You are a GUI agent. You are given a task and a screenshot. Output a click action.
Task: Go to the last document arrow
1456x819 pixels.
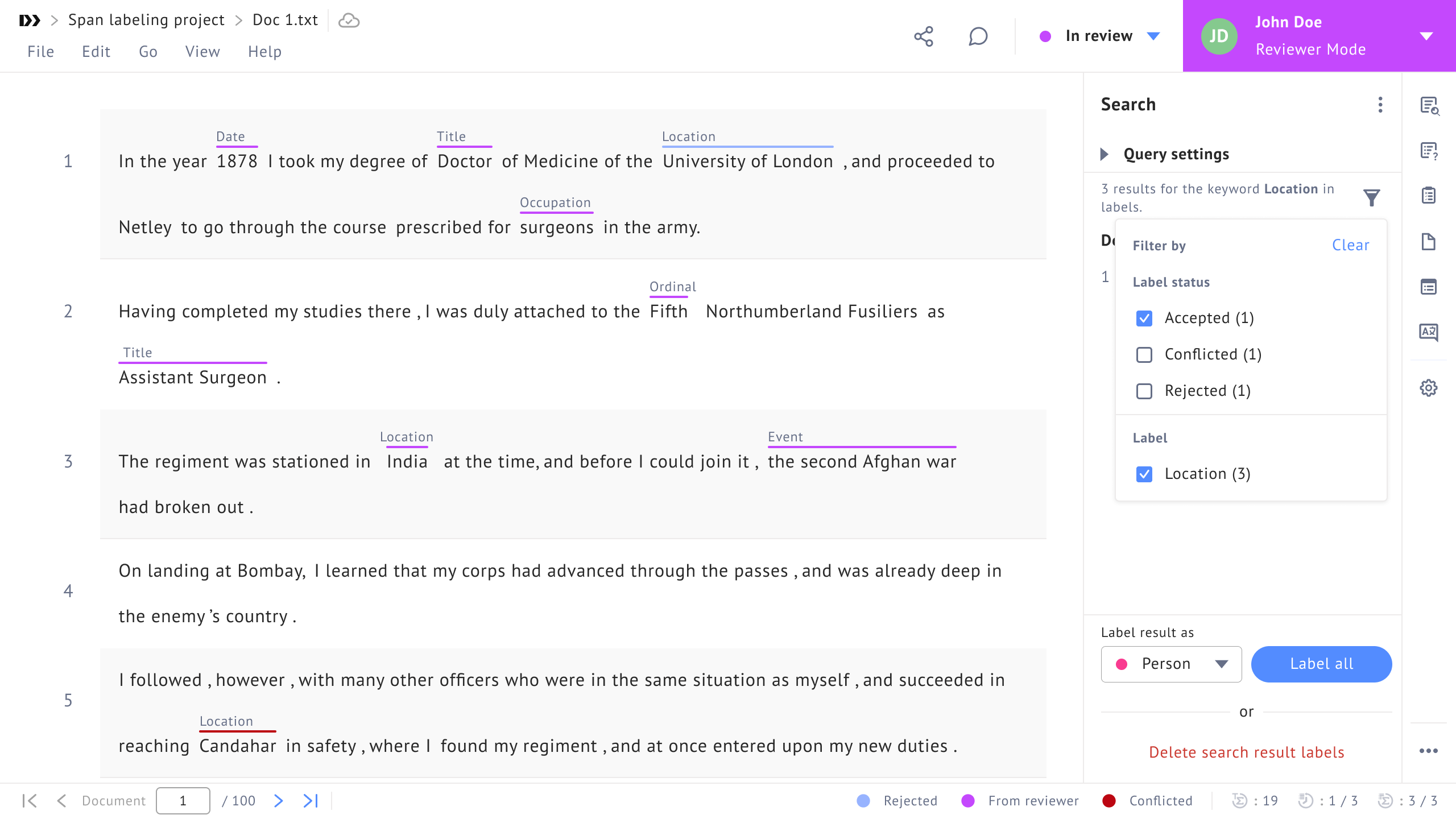311,801
